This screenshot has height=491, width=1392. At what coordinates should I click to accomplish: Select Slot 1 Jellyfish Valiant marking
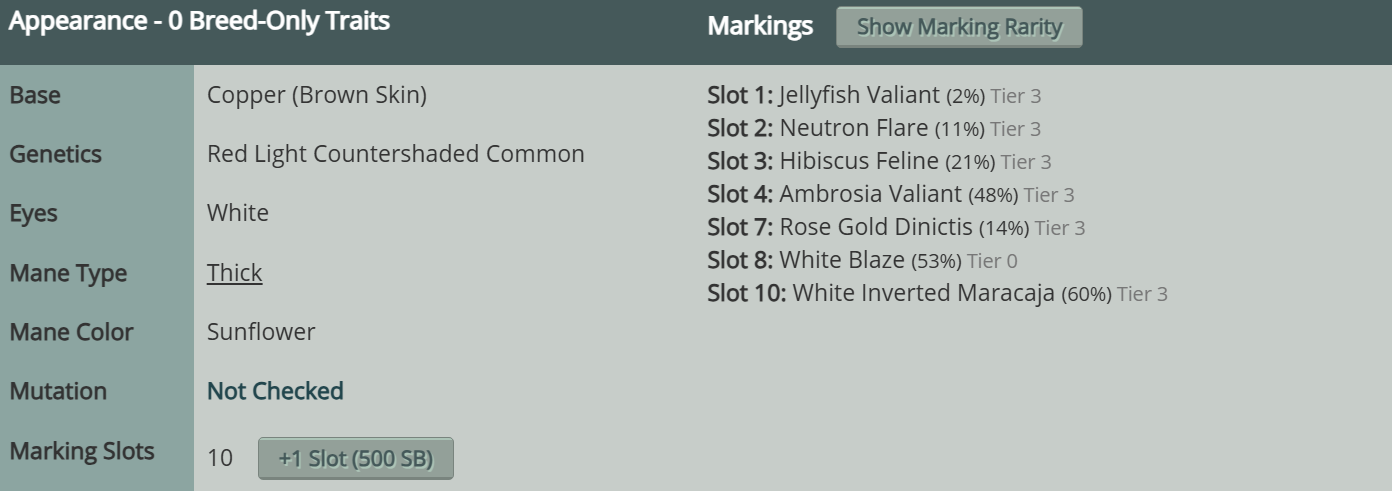859,96
